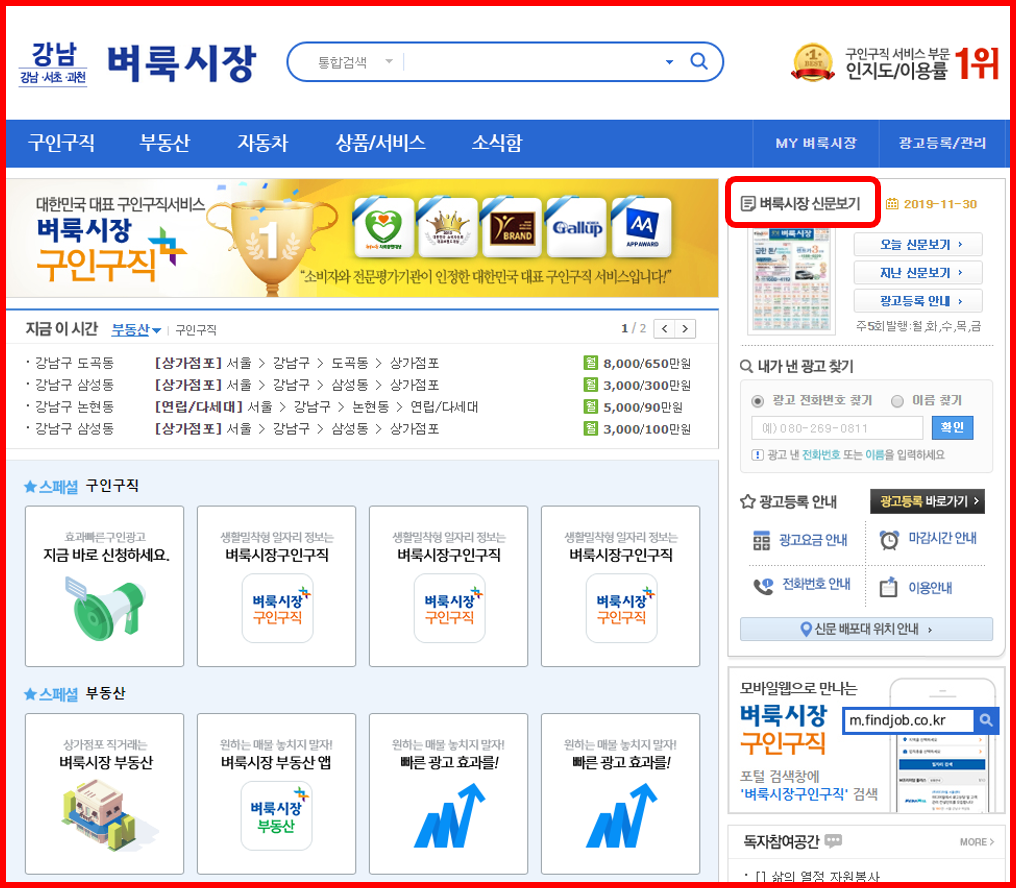The image size is (1016, 888).
Task: Click inside the main search input field
Action: pyautogui.click(x=531, y=62)
